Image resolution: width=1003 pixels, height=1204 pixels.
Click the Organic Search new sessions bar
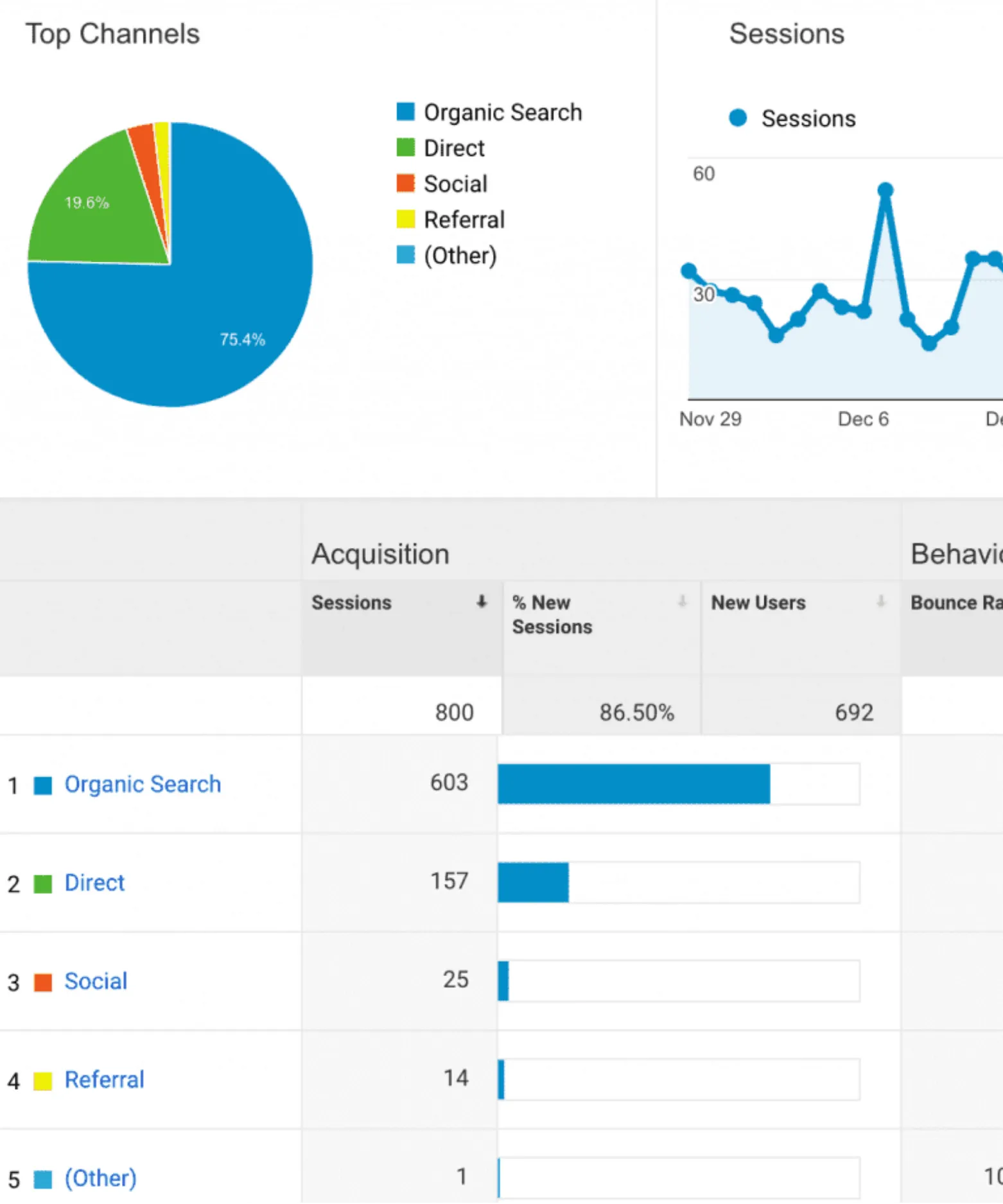click(634, 784)
